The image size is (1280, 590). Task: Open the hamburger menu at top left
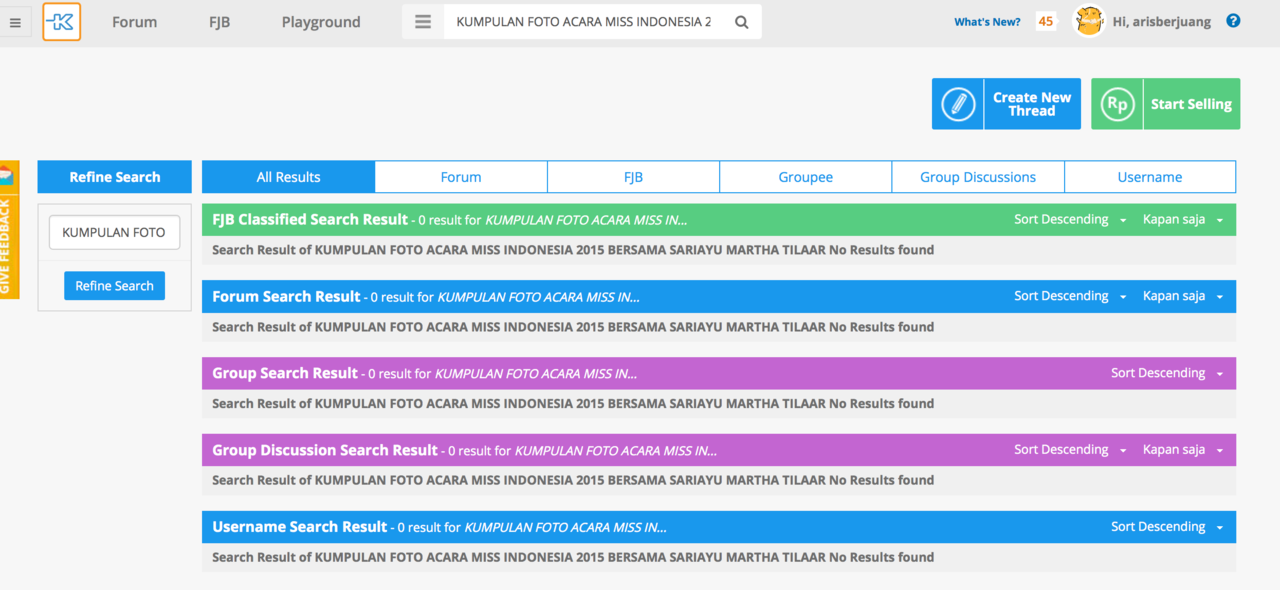[x=15, y=22]
